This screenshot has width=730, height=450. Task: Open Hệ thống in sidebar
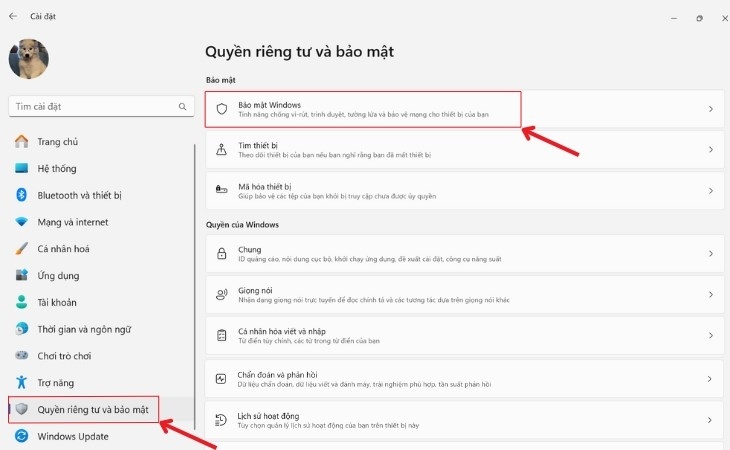tap(56, 169)
